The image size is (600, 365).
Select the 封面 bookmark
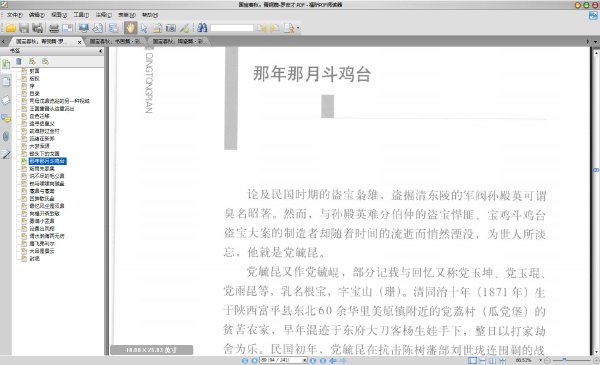[x=34, y=71]
